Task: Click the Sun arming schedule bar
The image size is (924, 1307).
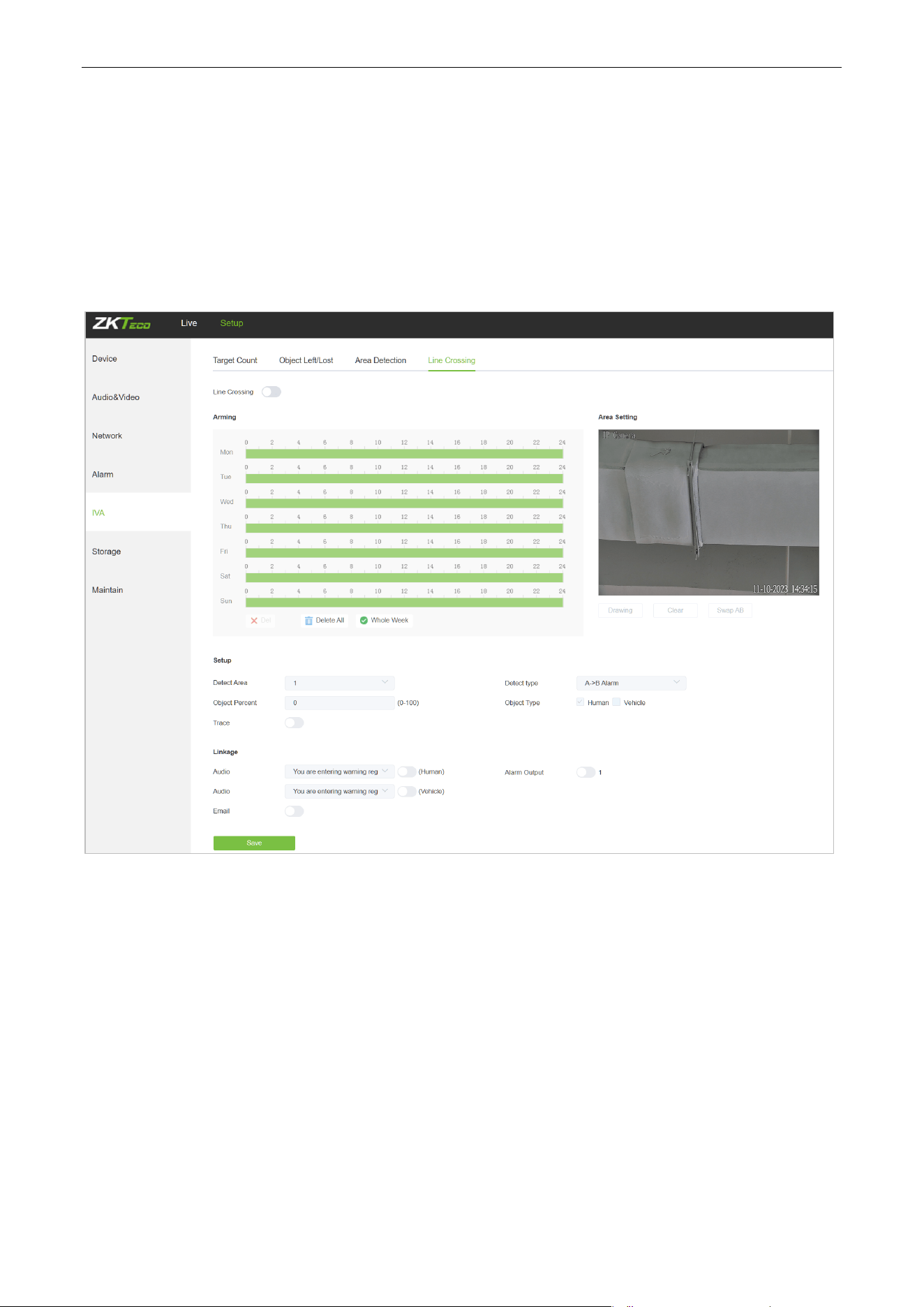Action: pyautogui.click(x=404, y=603)
